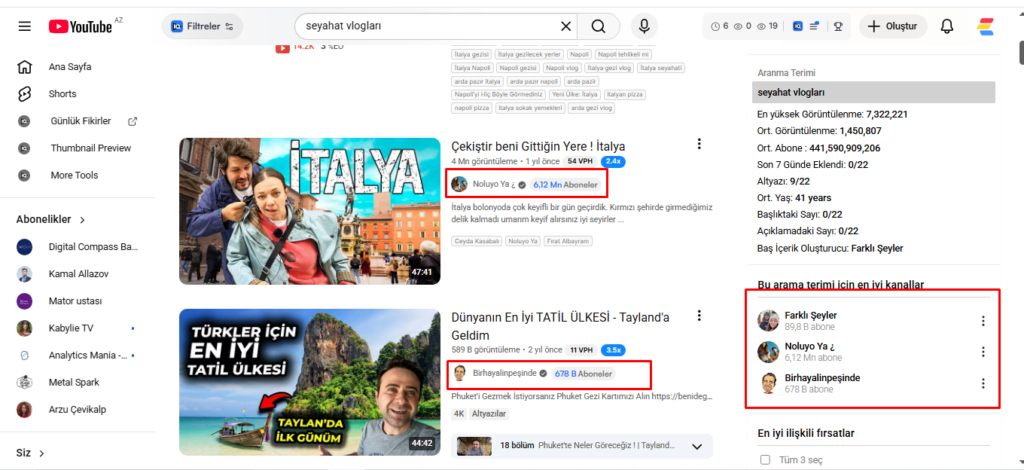Clear the search box with X
This screenshot has height=470, width=1024.
pos(566,26)
